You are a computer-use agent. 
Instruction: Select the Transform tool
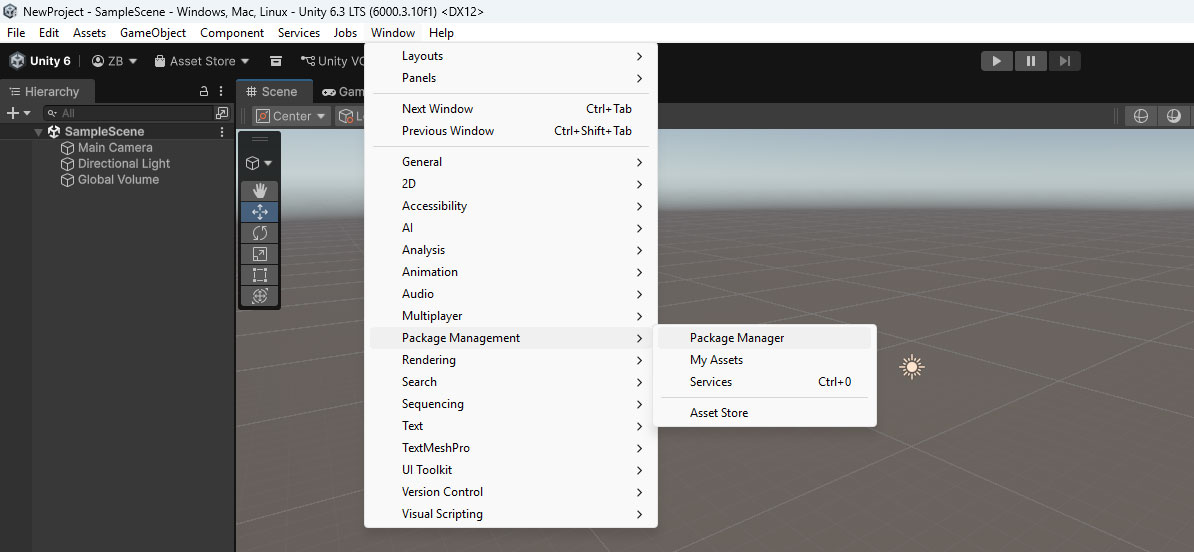(x=260, y=296)
